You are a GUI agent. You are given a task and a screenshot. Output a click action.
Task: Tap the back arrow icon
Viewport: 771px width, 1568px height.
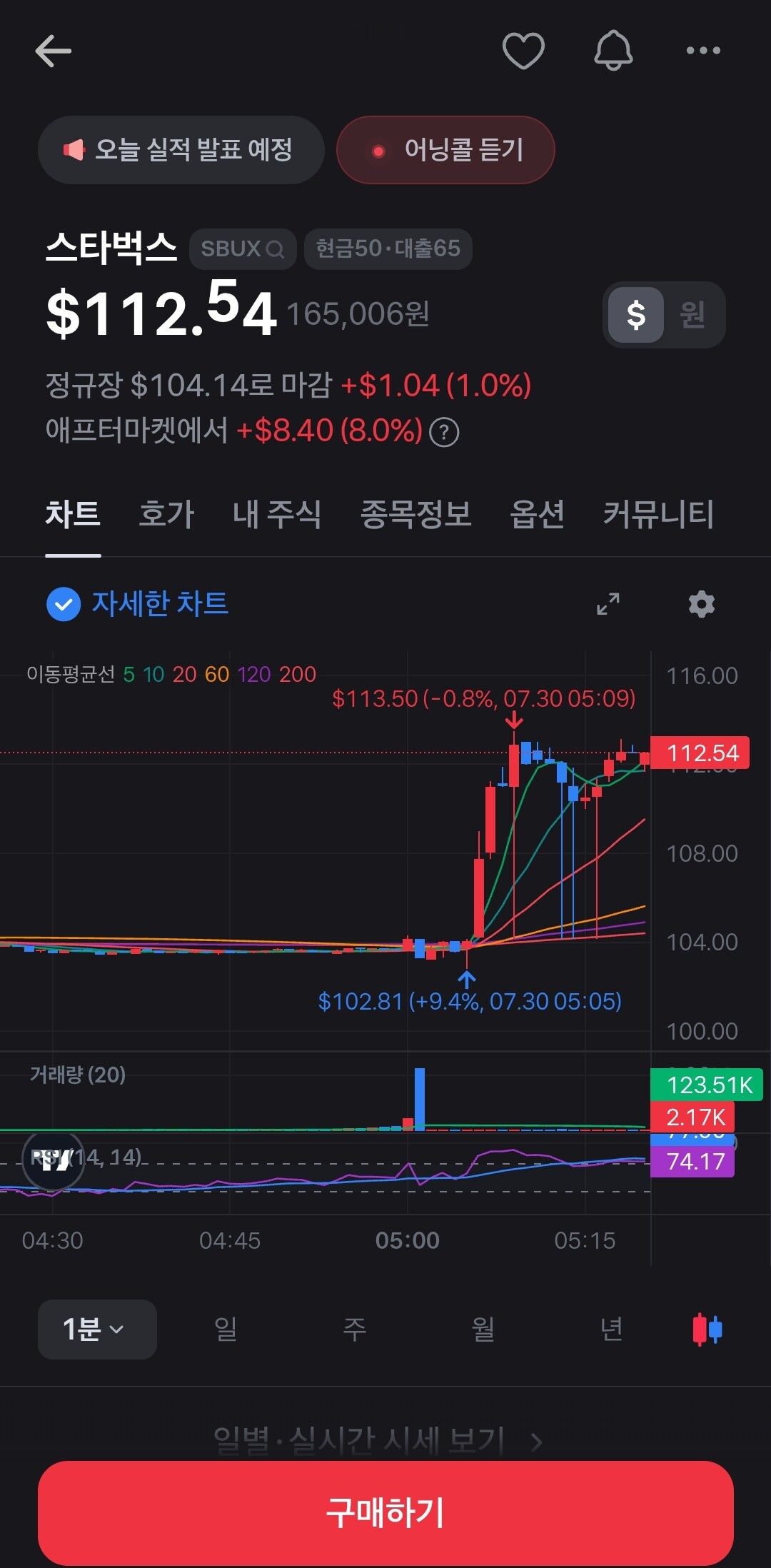(x=53, y=51)
